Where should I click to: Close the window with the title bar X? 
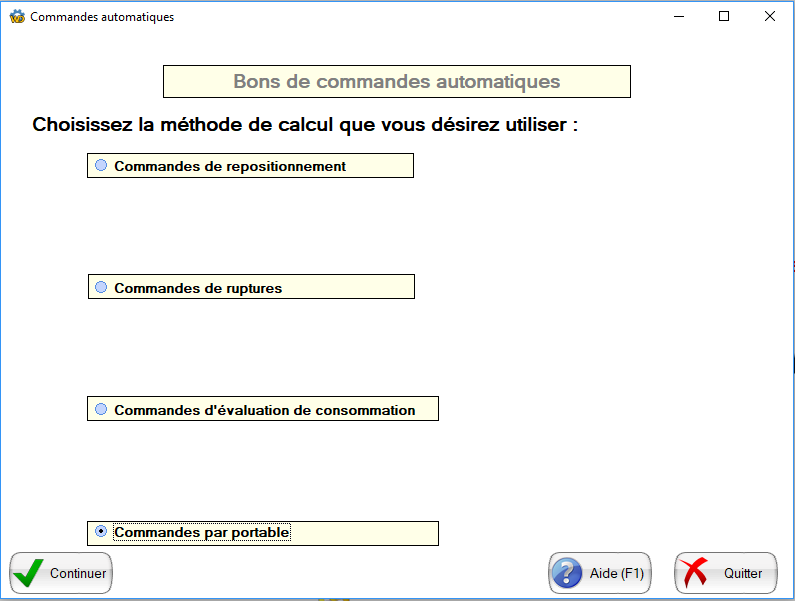click(769, 17)
